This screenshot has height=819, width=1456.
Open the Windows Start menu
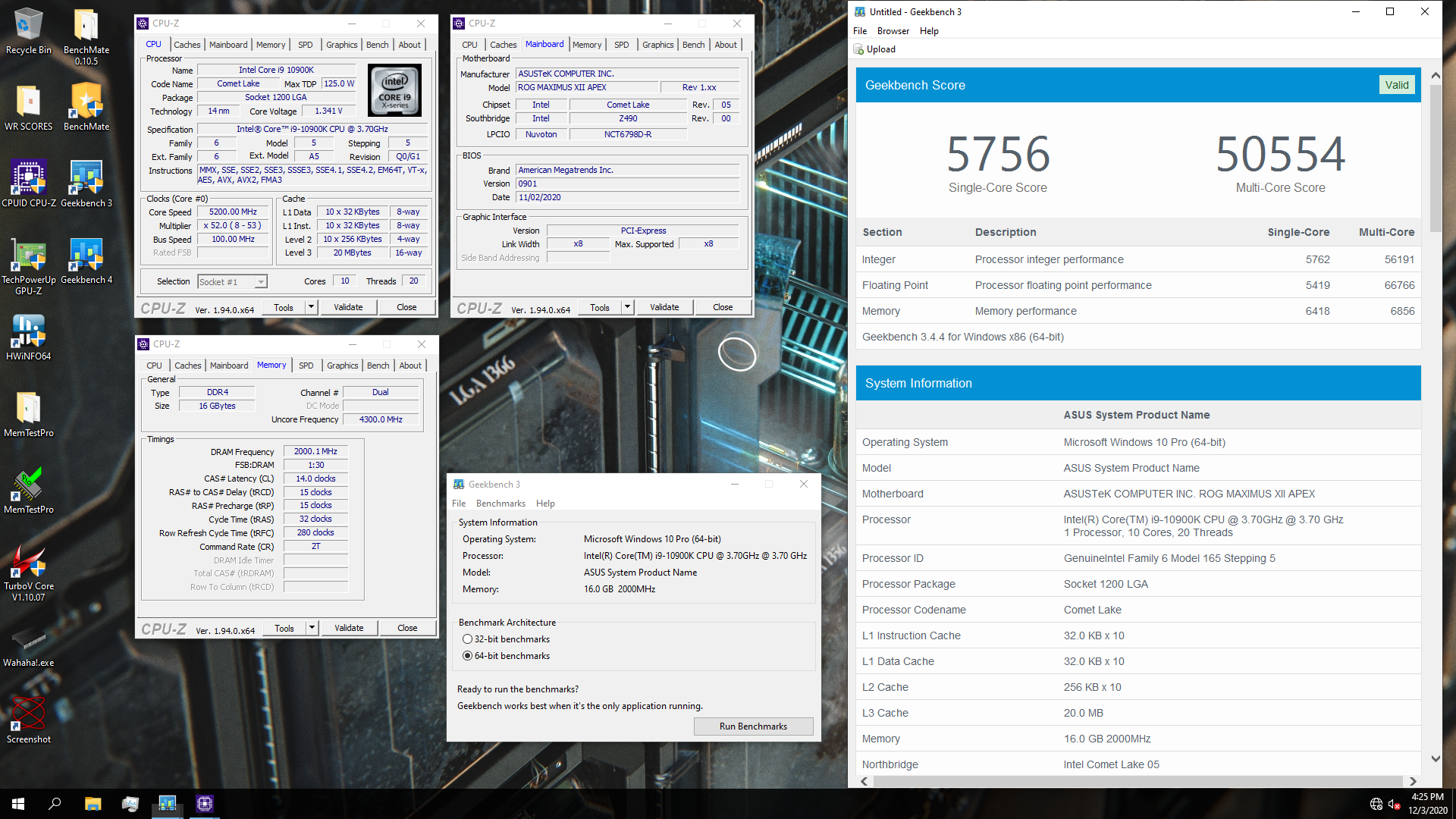(x=18, y=804)
